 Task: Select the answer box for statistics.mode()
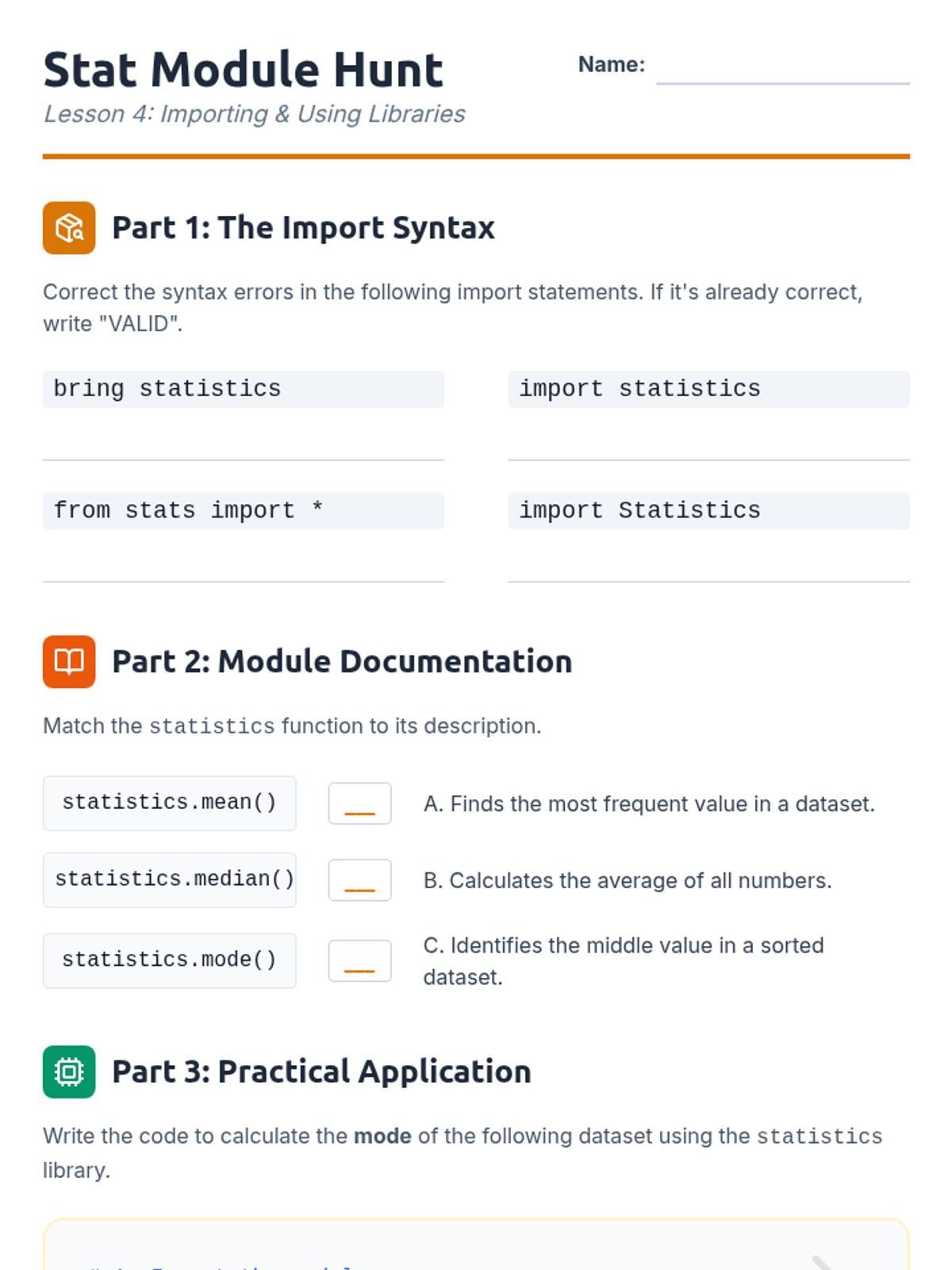359,960
